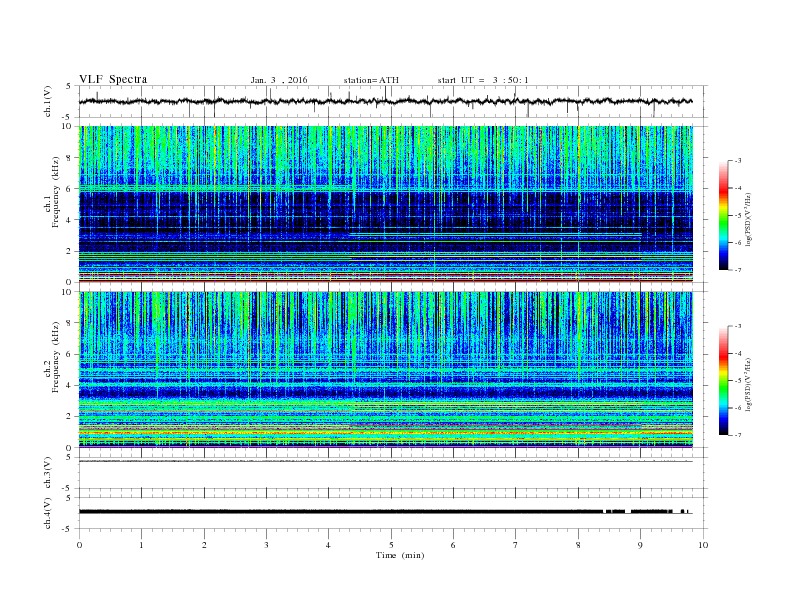Click the "ch.1(V)" y-axis label
Screen dimensions: 792x612
tap(48, 101)
